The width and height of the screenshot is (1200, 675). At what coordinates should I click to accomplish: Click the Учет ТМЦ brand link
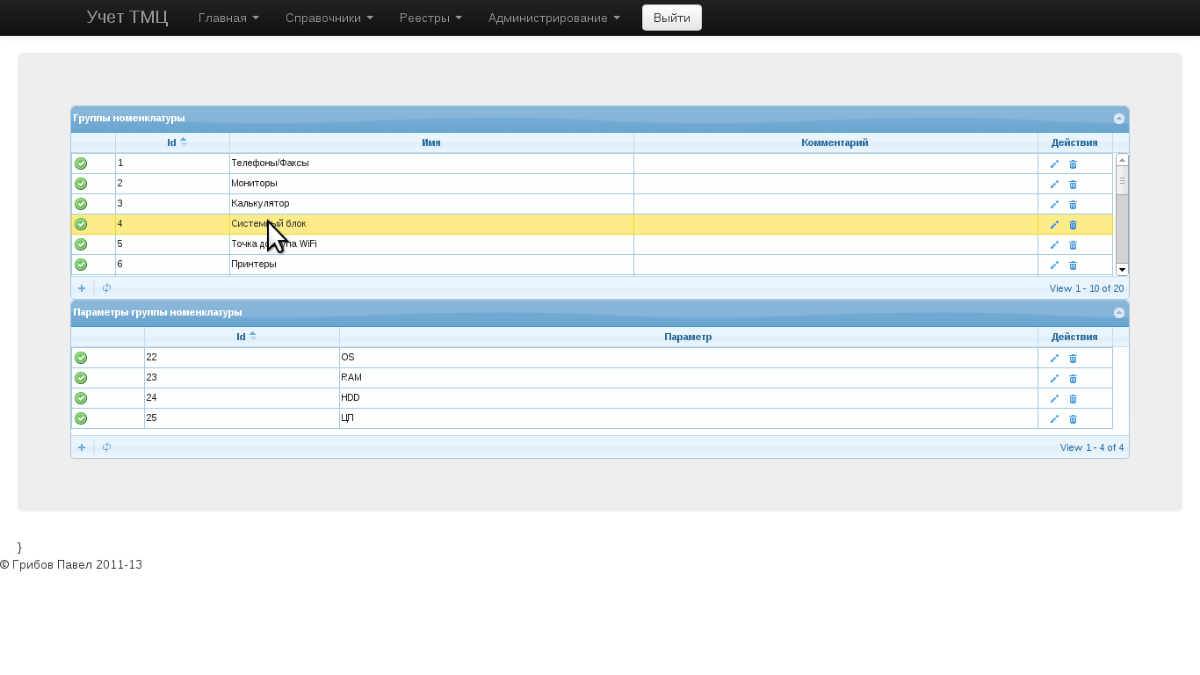coord(127,17)
